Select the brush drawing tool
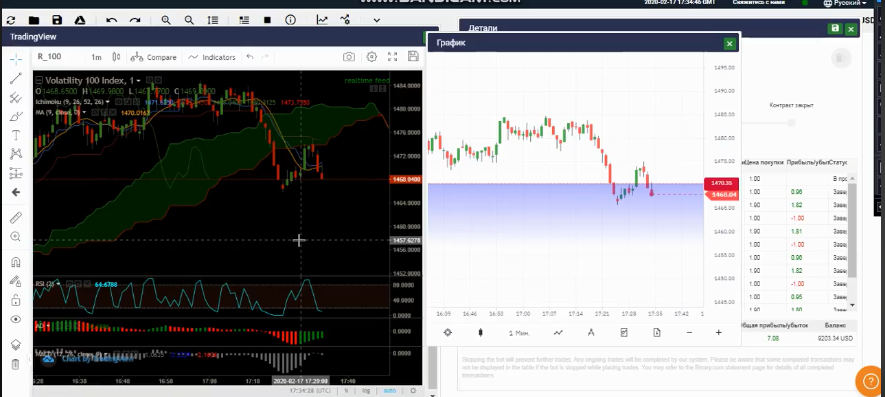The image size is (885, 397). click(x=16, y=117)
